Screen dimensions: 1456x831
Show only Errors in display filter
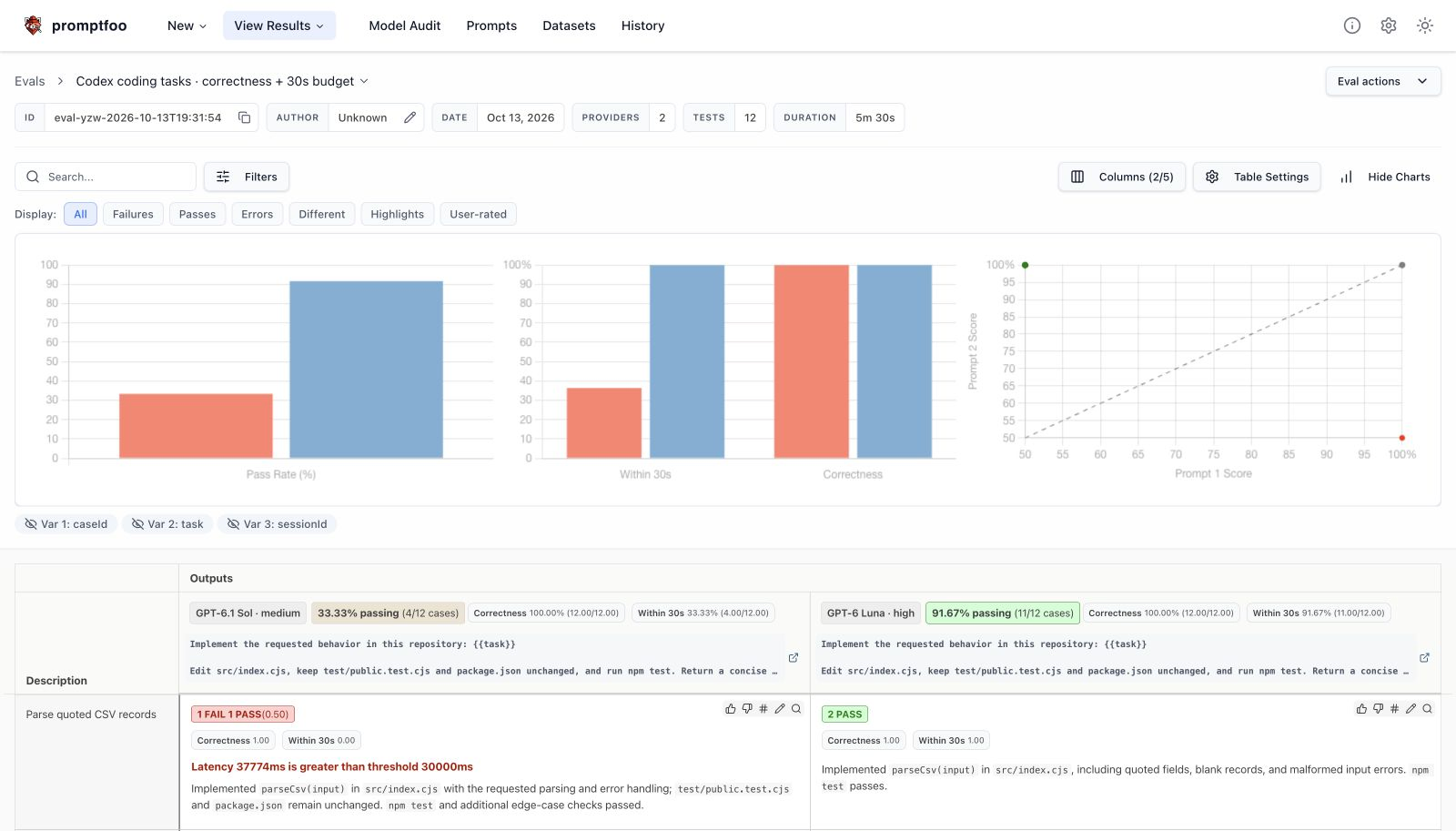(x=257, y=214)
